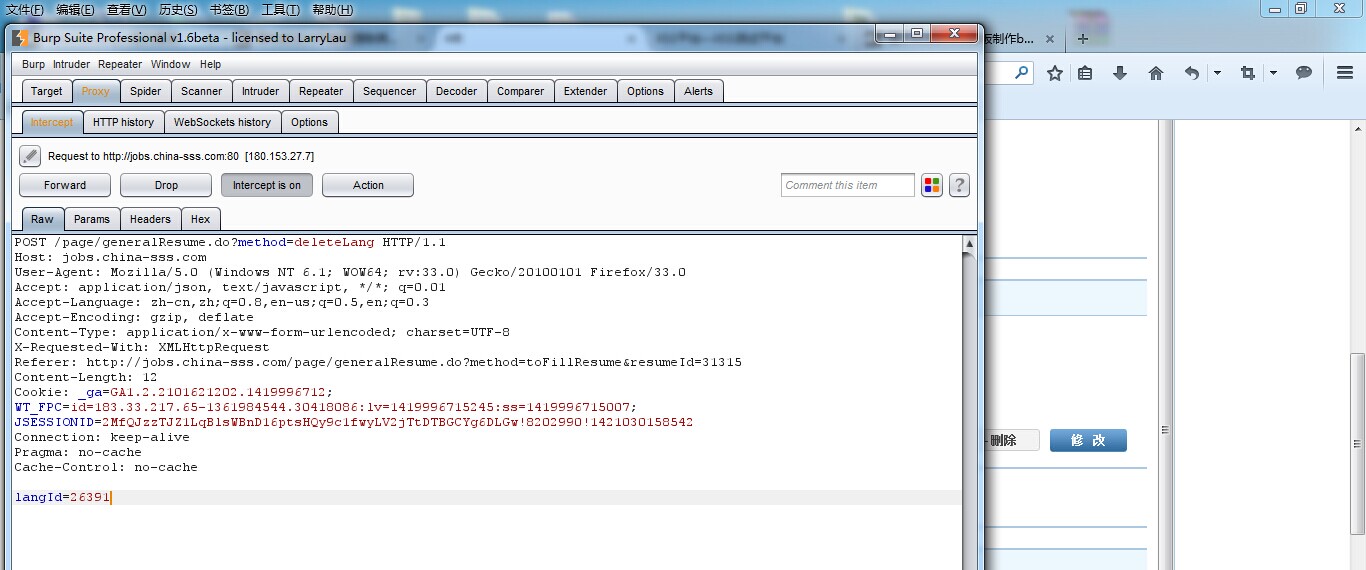Open the Repeater menu in the menu bar
The width and height of the screenshot is (1366, 570).
click(120, 64)
